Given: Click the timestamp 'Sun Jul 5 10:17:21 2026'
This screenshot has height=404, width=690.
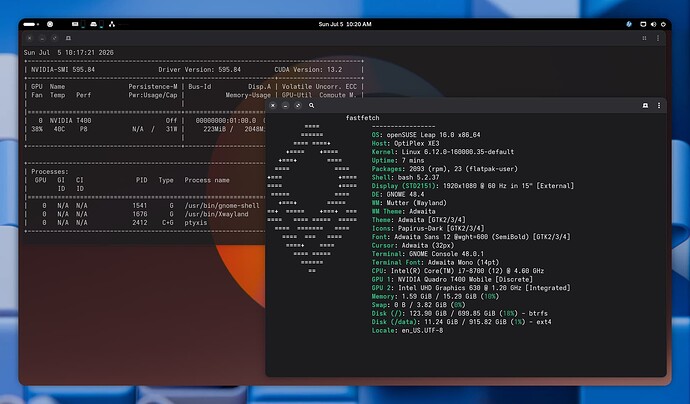Looking at the screenshot, I should coord(69,52).
